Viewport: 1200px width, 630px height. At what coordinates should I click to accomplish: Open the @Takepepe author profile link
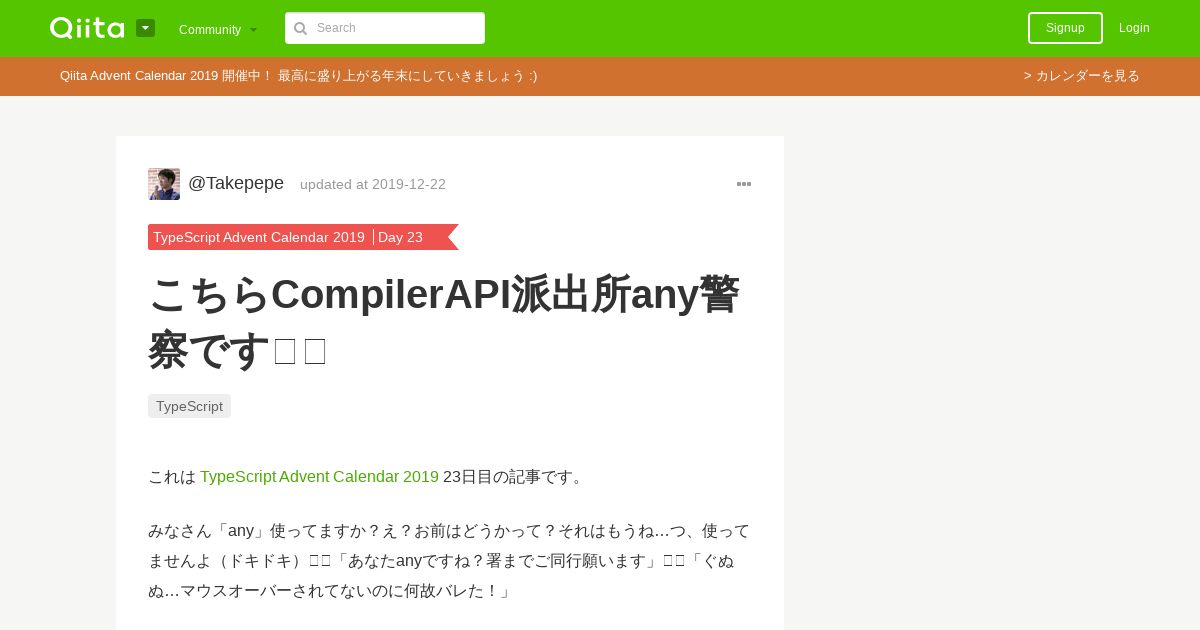coord(236,183)
